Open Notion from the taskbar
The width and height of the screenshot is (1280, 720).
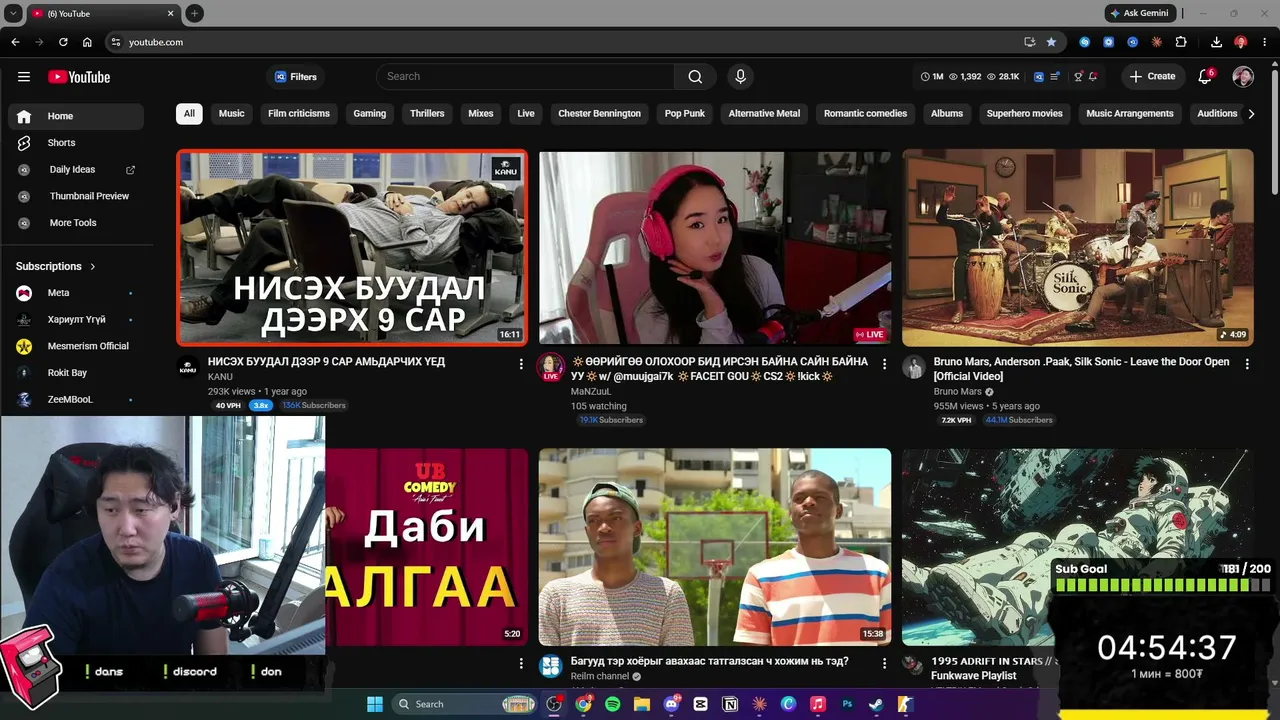click(x=730, y=704)
